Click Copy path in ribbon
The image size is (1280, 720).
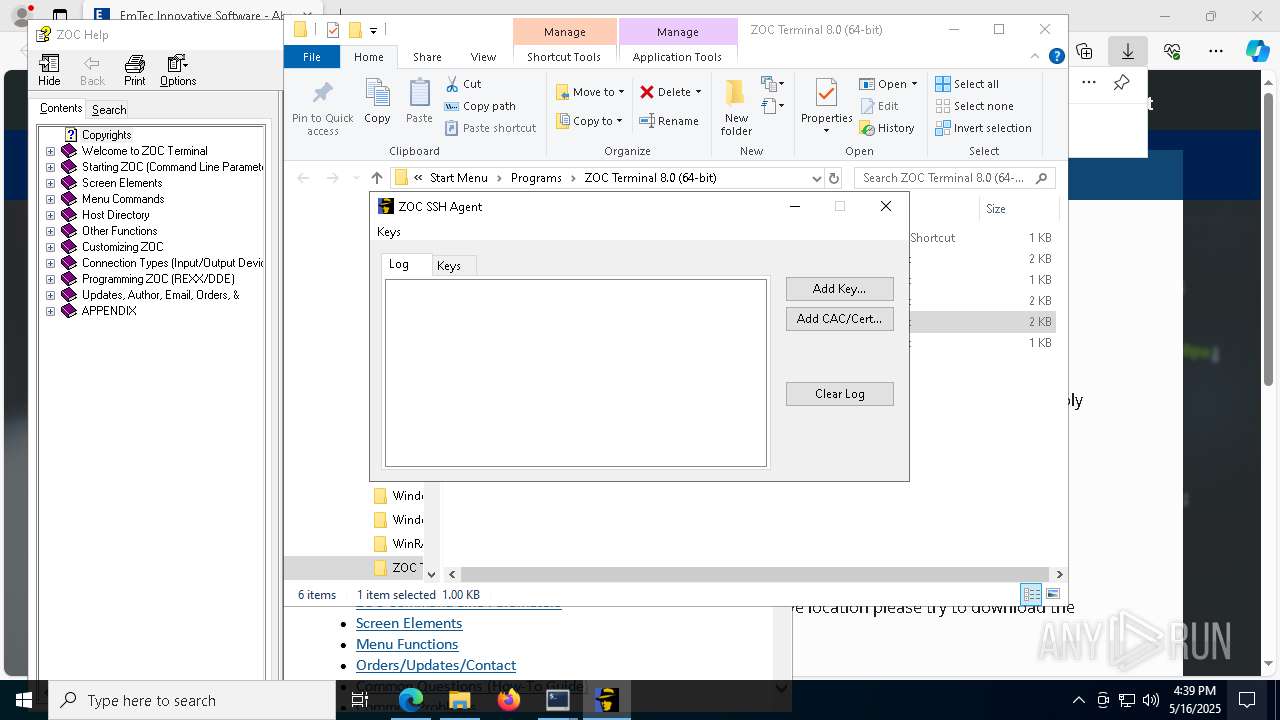pos(480,106)
